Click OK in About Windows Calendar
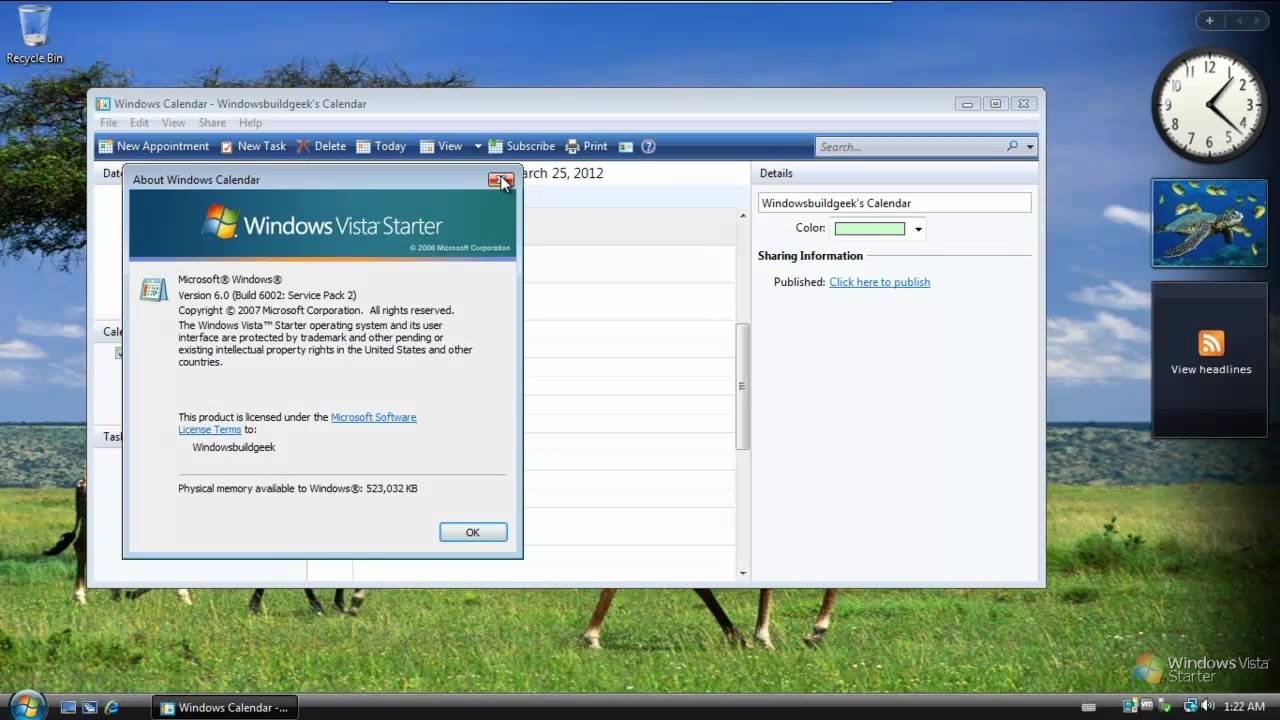 [x=473, y=532]
